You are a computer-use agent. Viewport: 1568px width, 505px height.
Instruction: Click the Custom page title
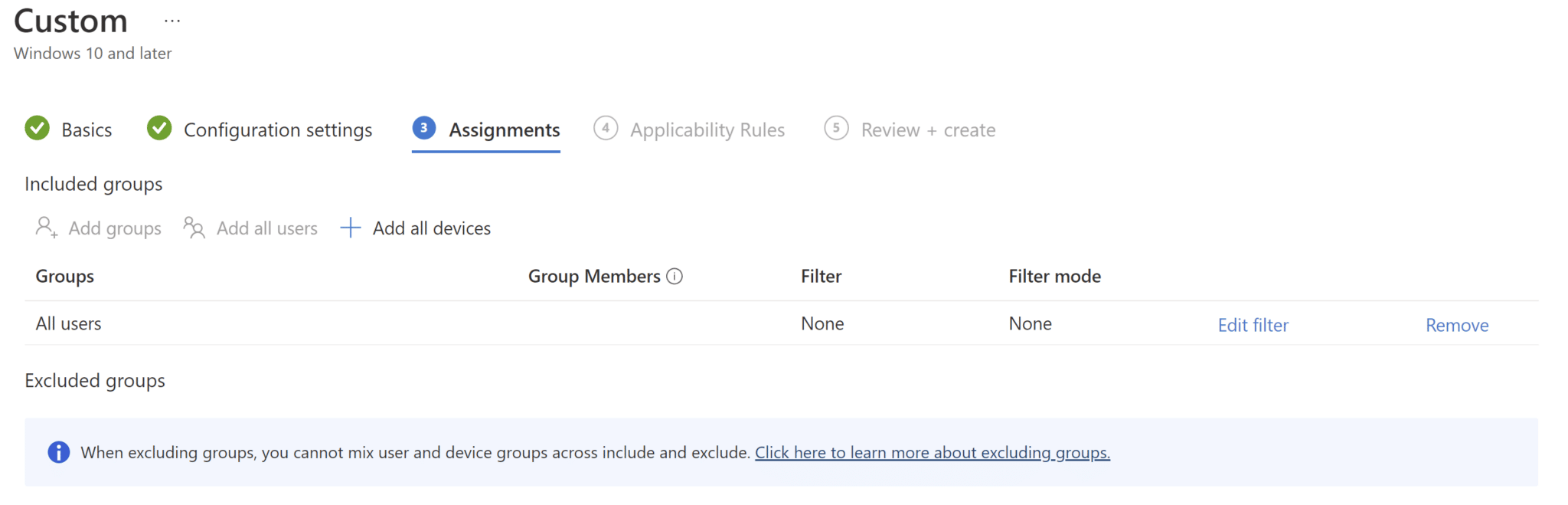pyautogui.click(x=70, y=21)
